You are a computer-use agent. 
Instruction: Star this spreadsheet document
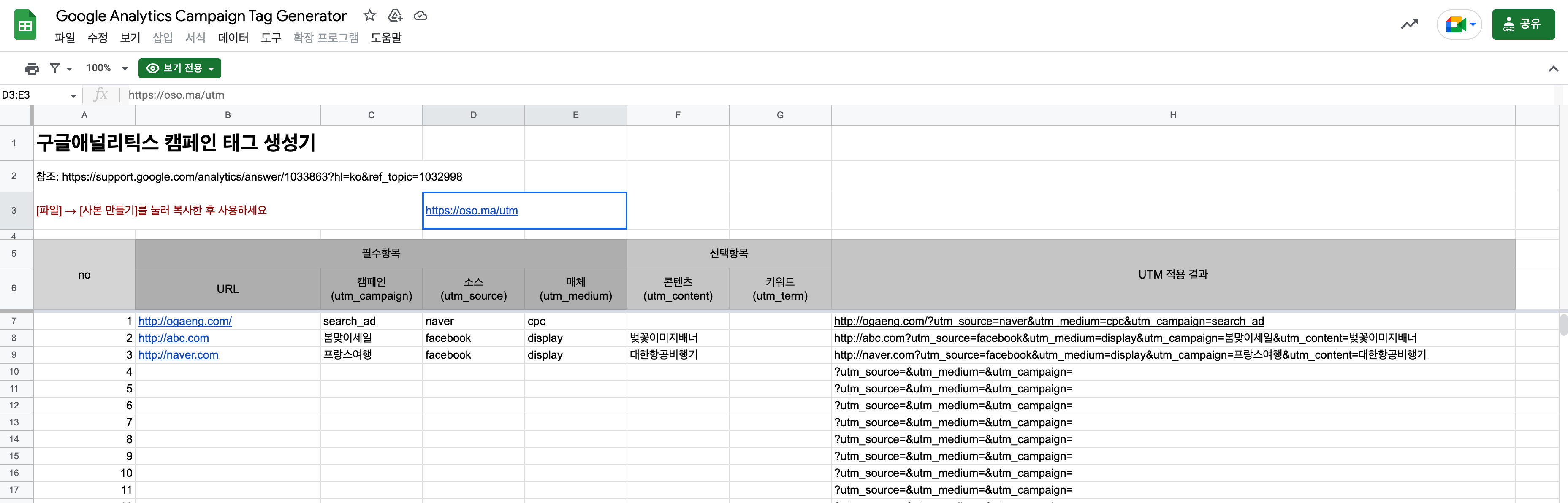(369, 16)
